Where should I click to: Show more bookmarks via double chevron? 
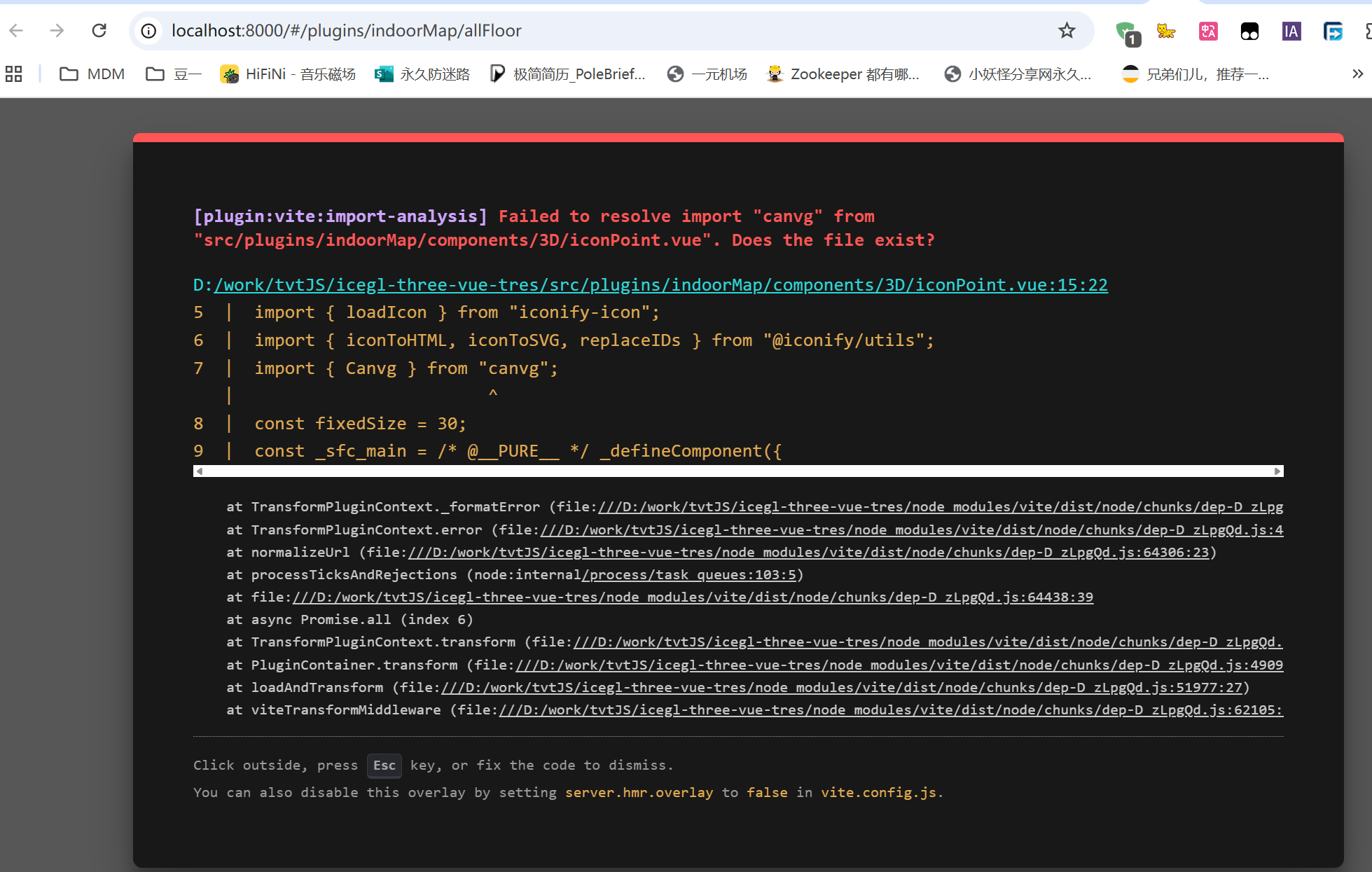point(1357,74)
